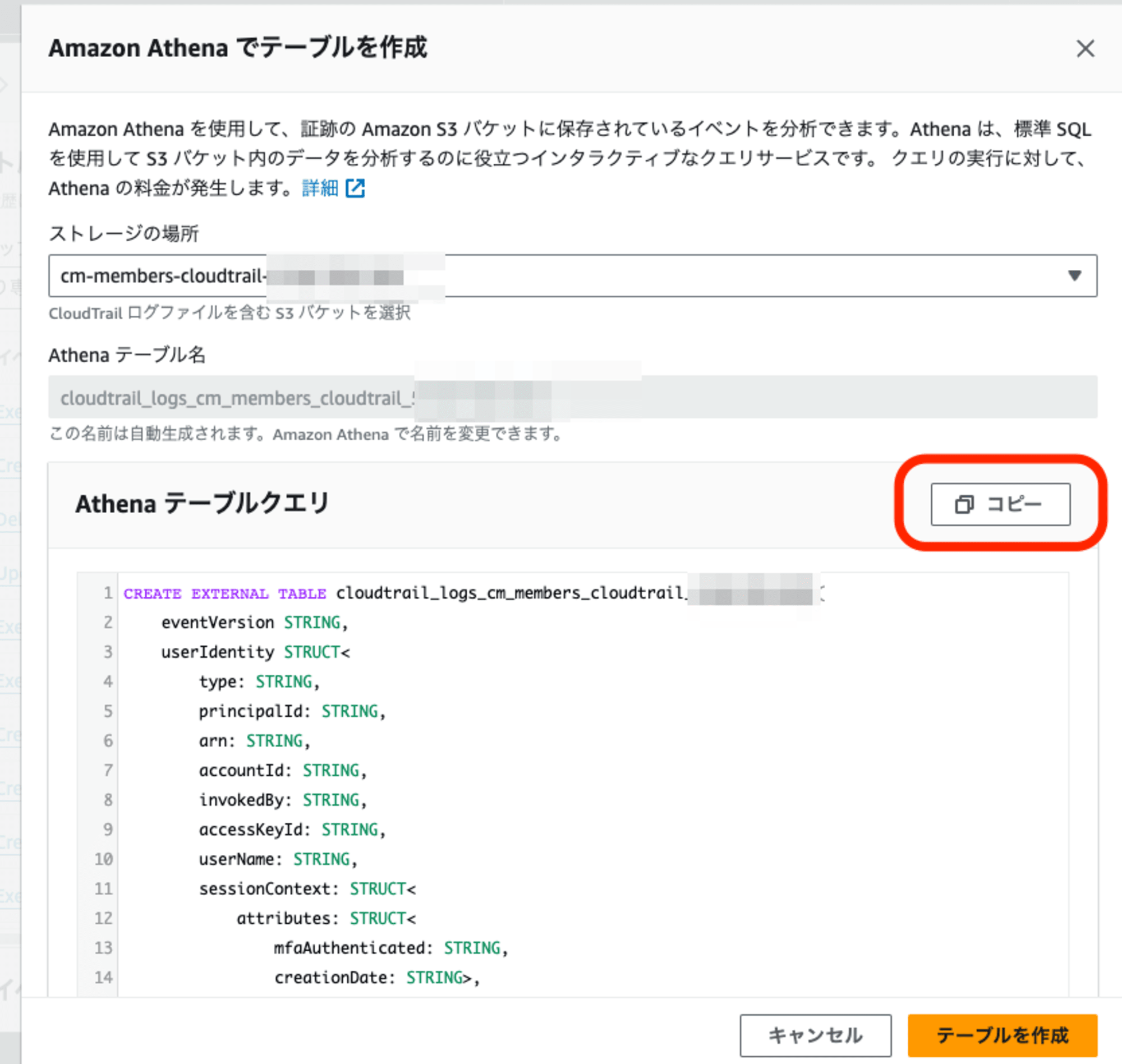Close the Amazon Athena table dialog

(1085, 49)
